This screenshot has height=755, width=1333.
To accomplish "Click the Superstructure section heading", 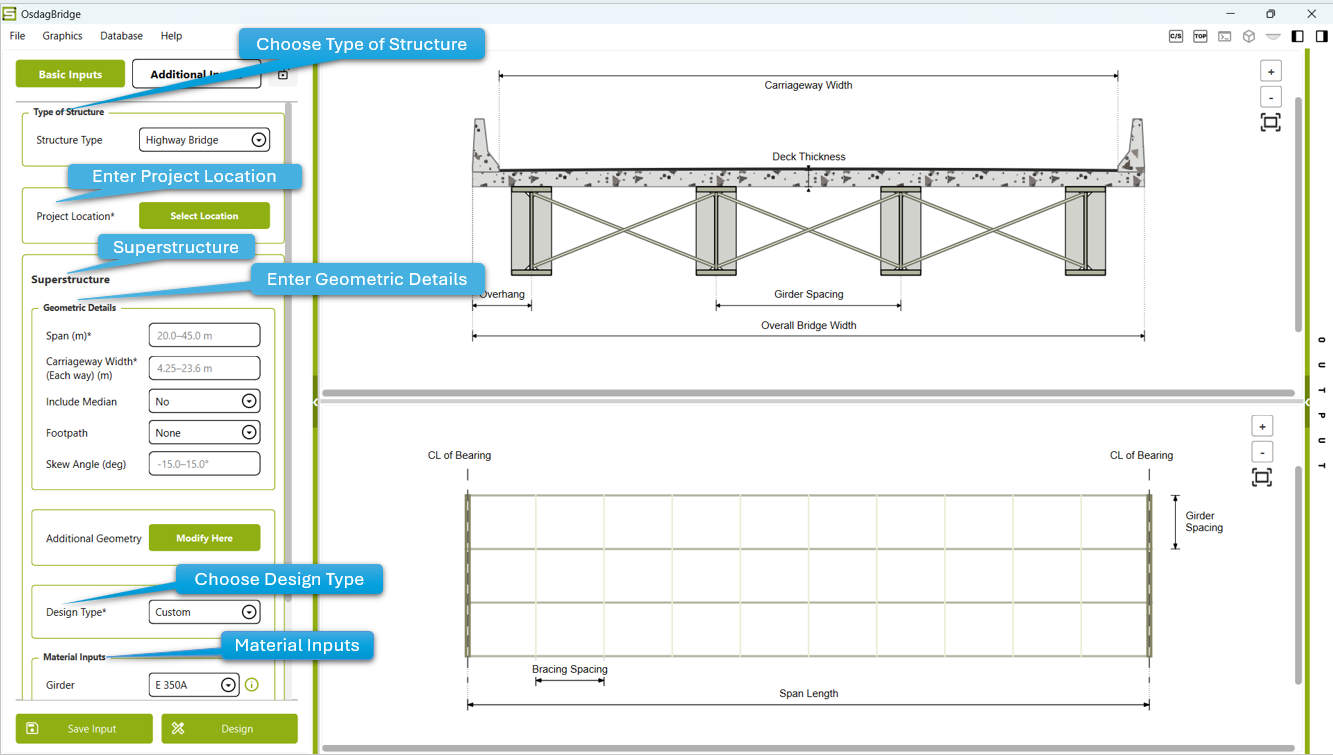I will [70, 280].
